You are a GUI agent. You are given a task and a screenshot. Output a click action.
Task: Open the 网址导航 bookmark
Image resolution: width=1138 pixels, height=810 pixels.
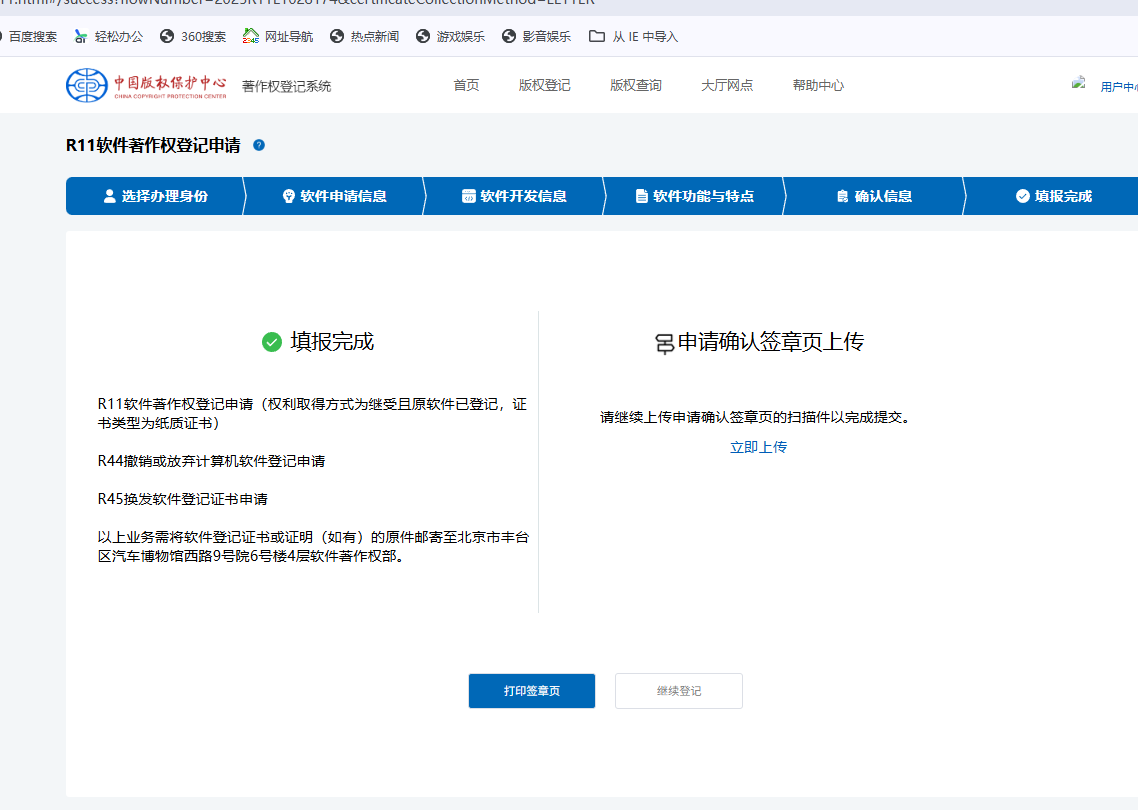click(278, 36)
